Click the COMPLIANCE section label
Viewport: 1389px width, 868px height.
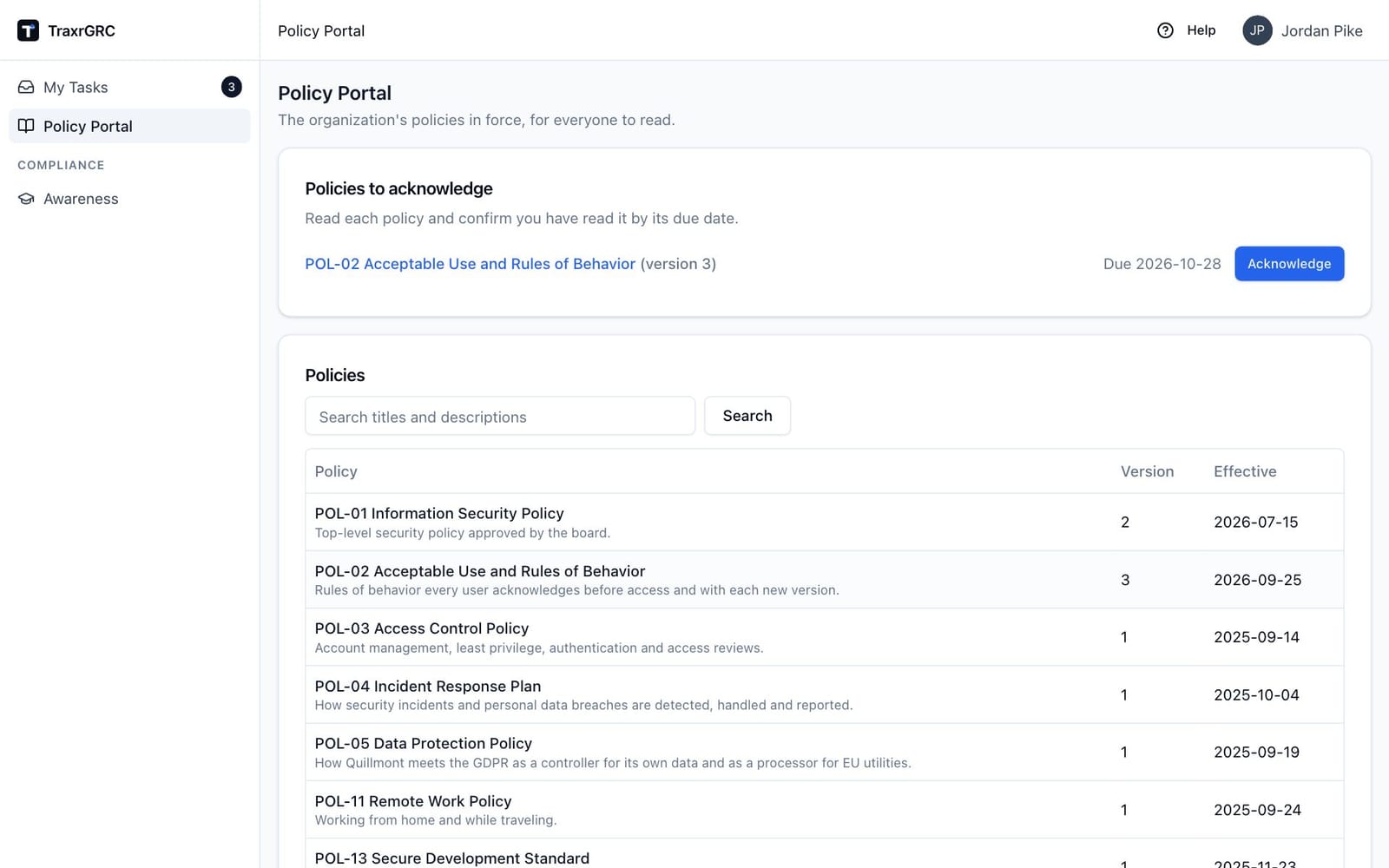[x=61, y=165]
